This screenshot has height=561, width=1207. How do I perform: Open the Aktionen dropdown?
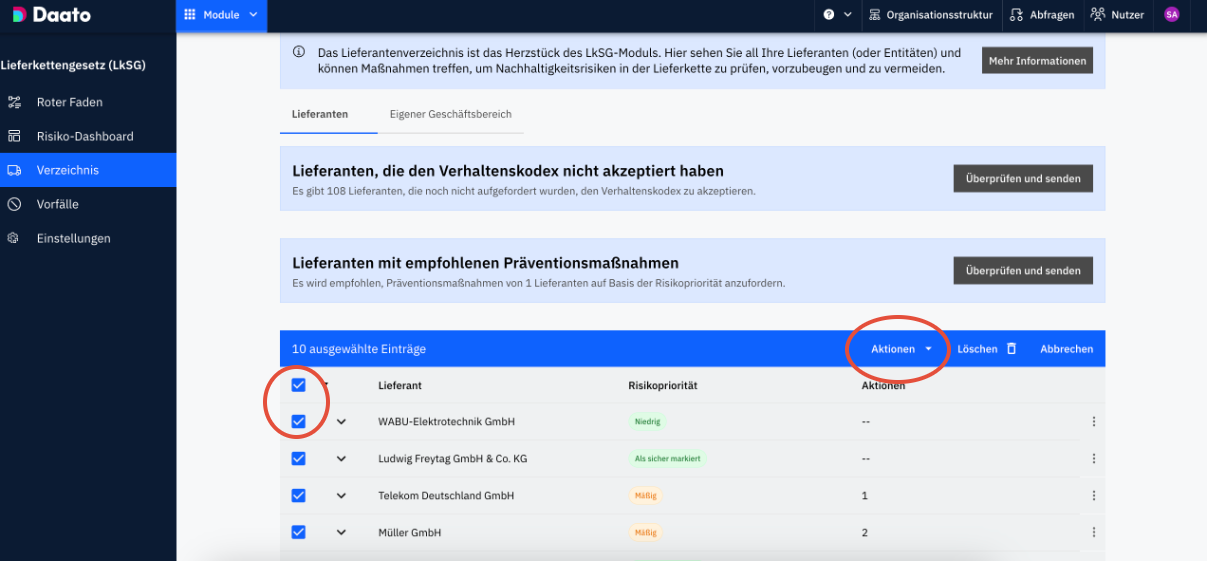tap(901, 349)
